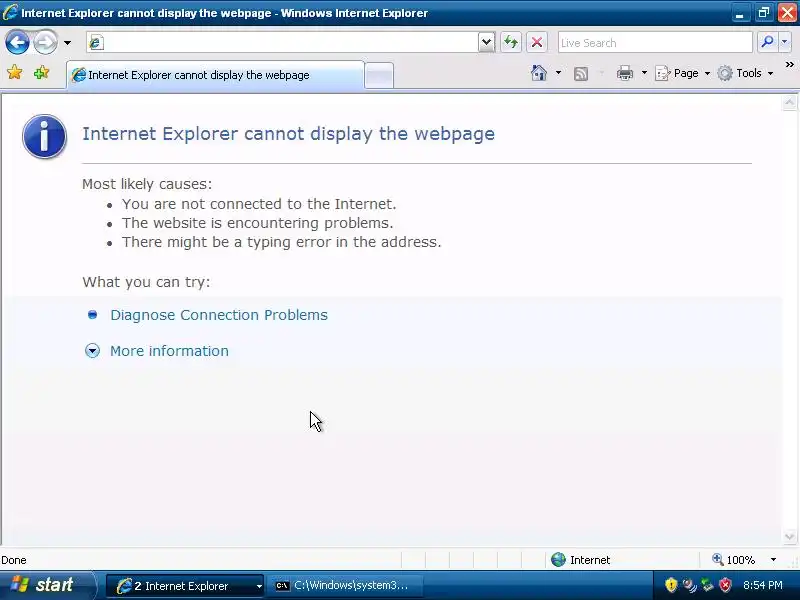Click the Done status bar text
The image size is (800, 600).
14,560
